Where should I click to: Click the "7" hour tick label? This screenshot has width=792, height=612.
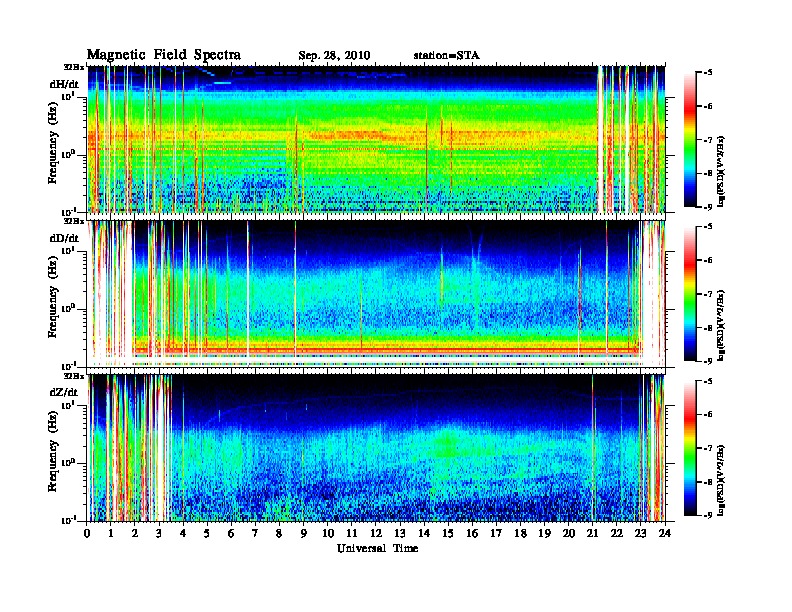(x=256, y=533)
